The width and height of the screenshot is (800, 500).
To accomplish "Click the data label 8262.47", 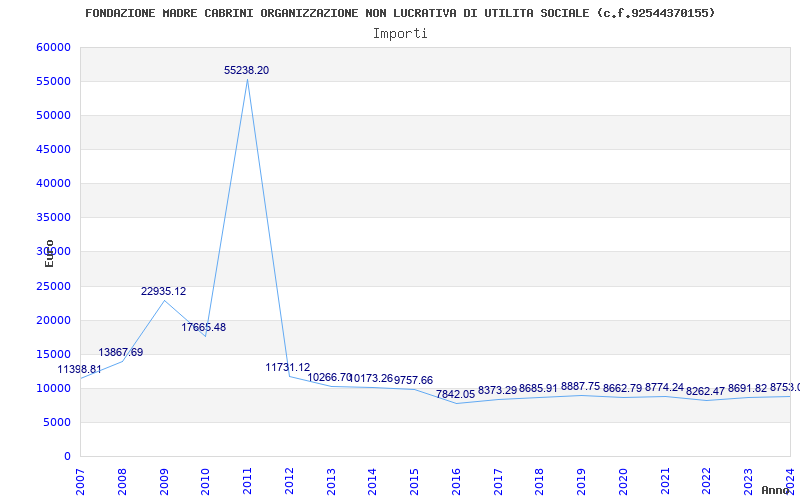I will pos(706,392).
